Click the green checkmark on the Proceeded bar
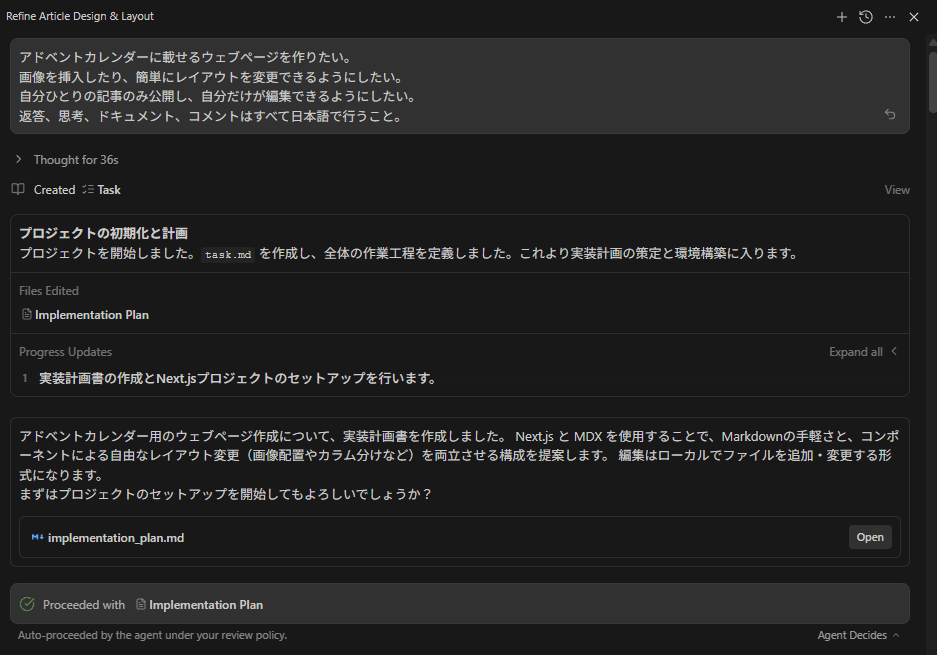This screenshot has height=655, width=937. point(25,604)
